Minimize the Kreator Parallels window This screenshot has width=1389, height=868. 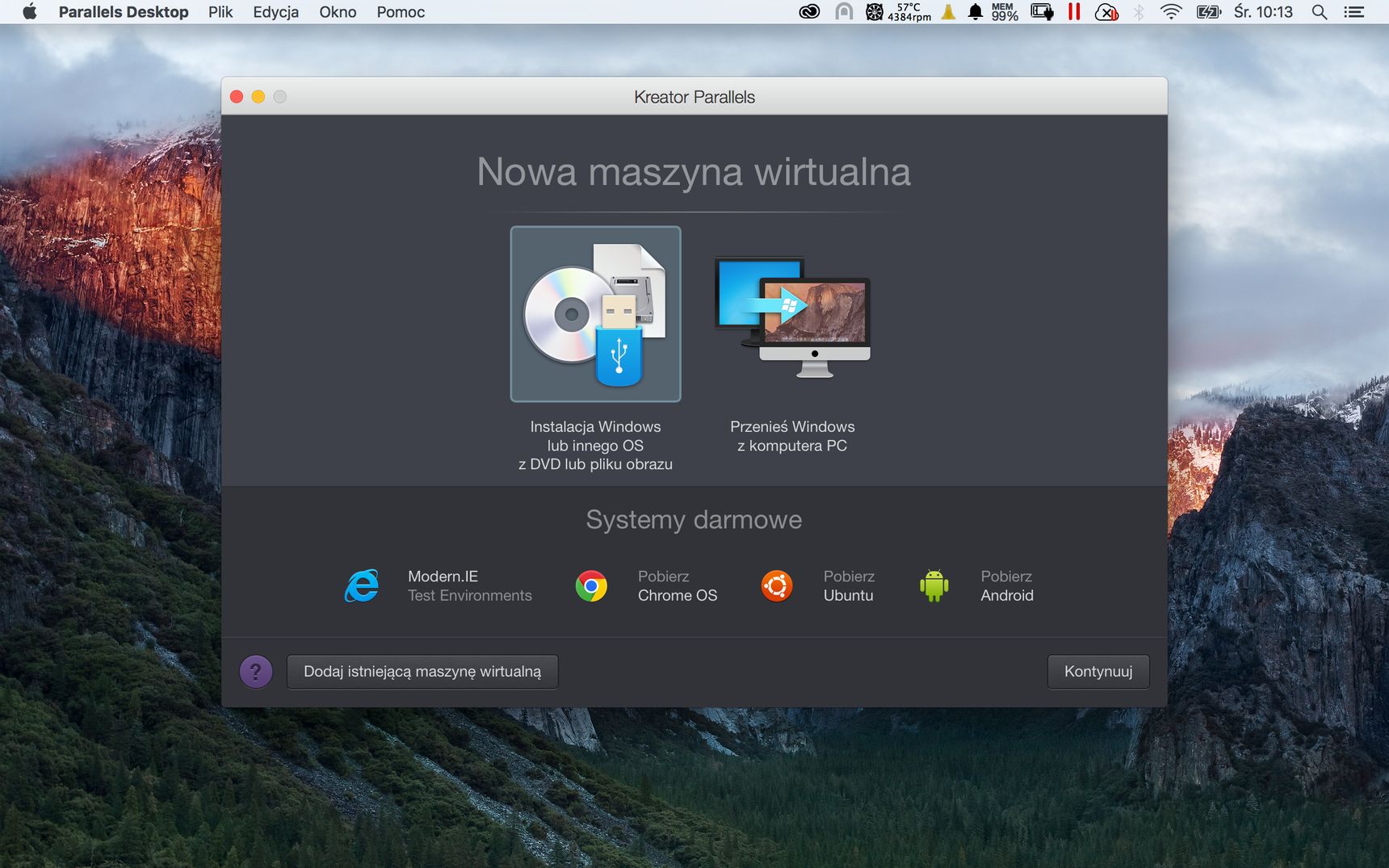[x=258, y=97]
